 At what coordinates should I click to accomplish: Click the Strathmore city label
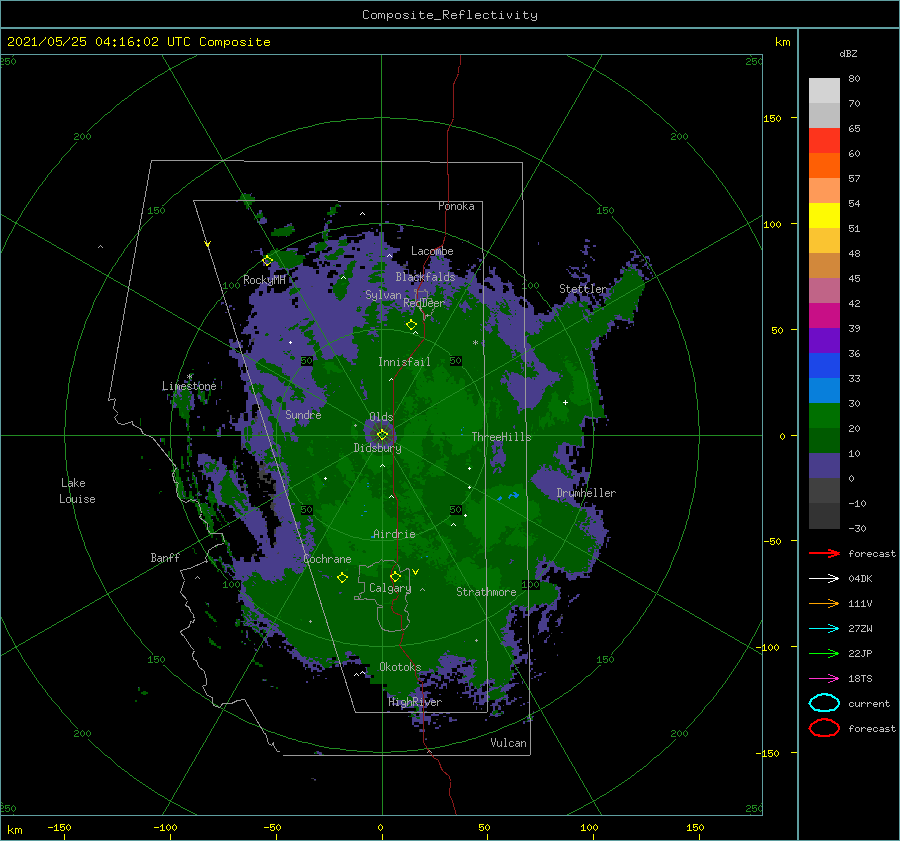click(x=486, y=592)
